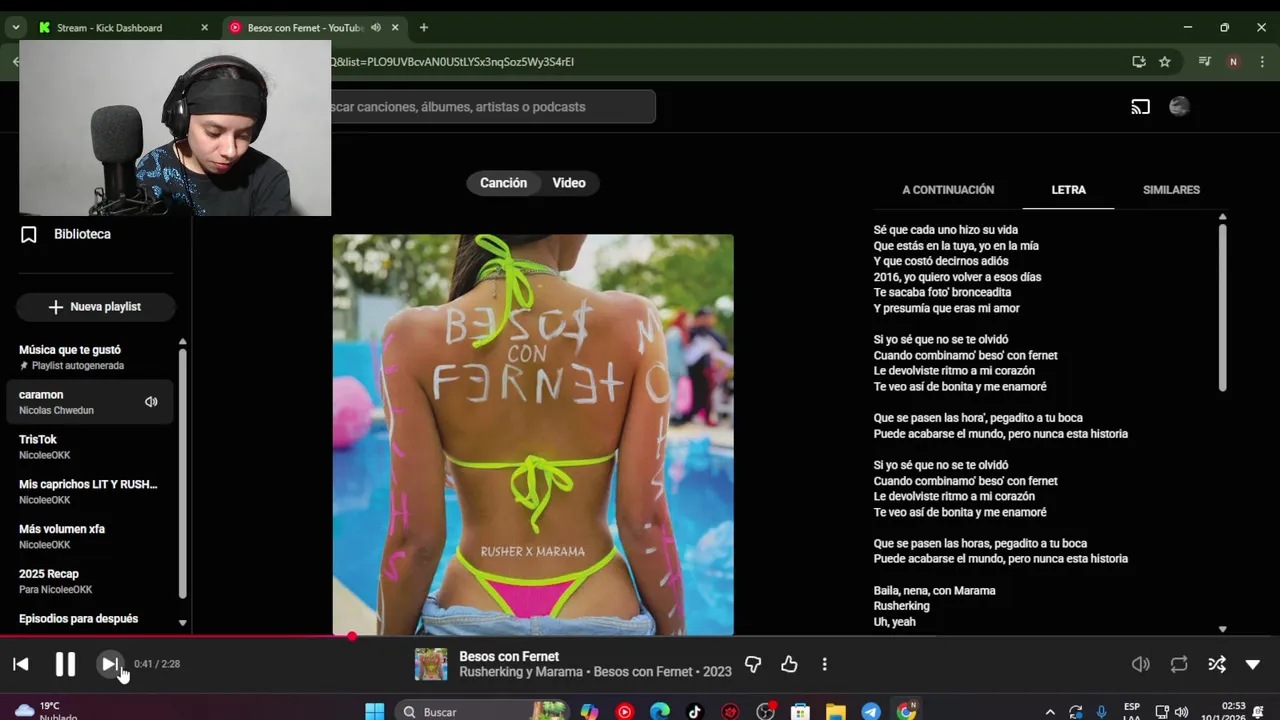Open the Música que te gustó playlist
Viewport: 1280px width, 720px height.
pos(90,357)
